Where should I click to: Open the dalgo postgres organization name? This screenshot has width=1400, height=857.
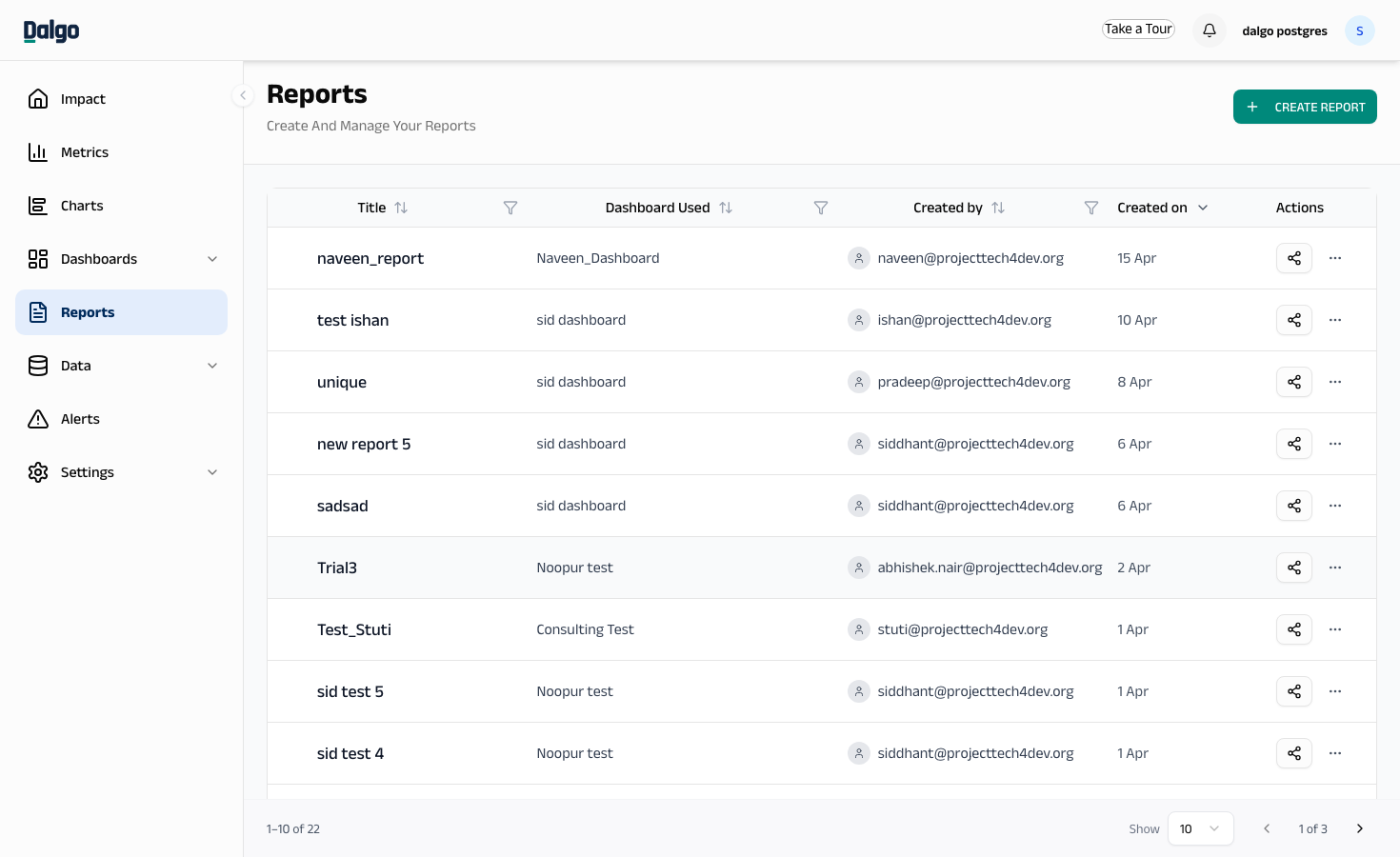tap(1285, 30)
